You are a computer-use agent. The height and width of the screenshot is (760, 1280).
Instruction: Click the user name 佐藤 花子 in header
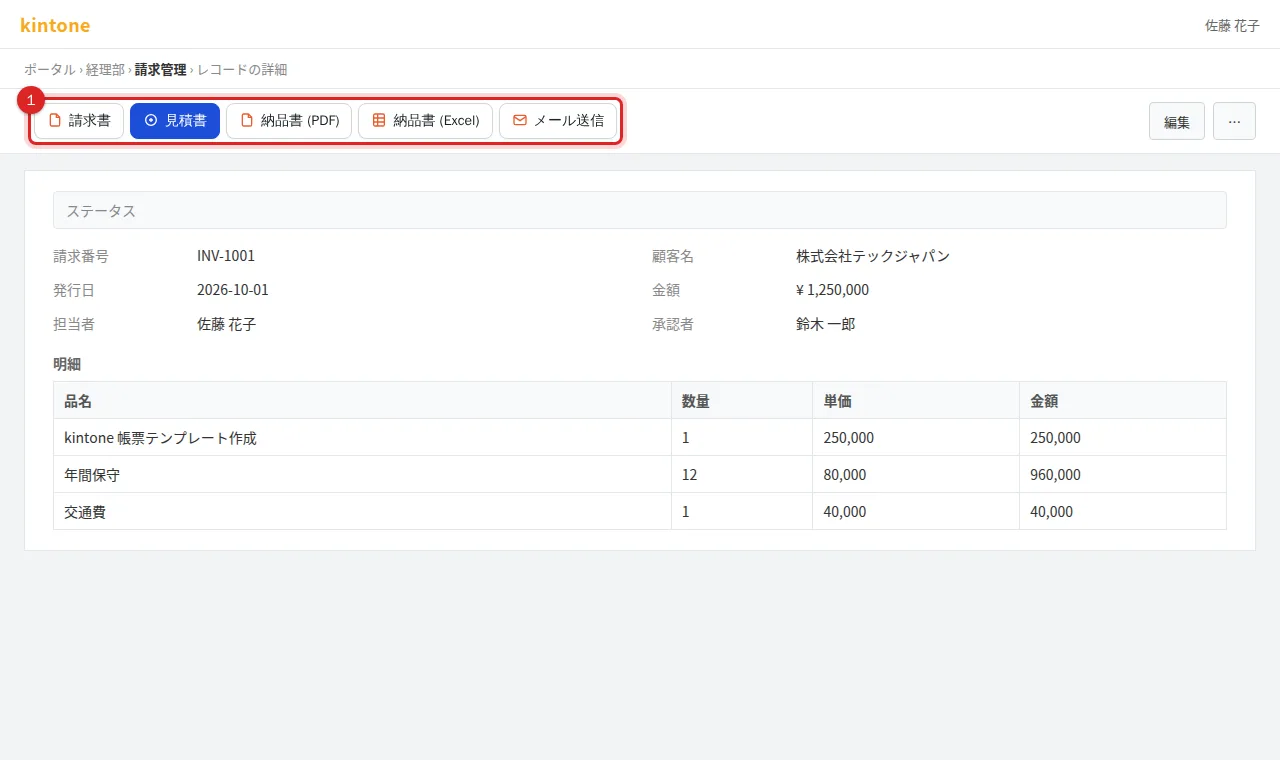click(x=1232, y=26)
